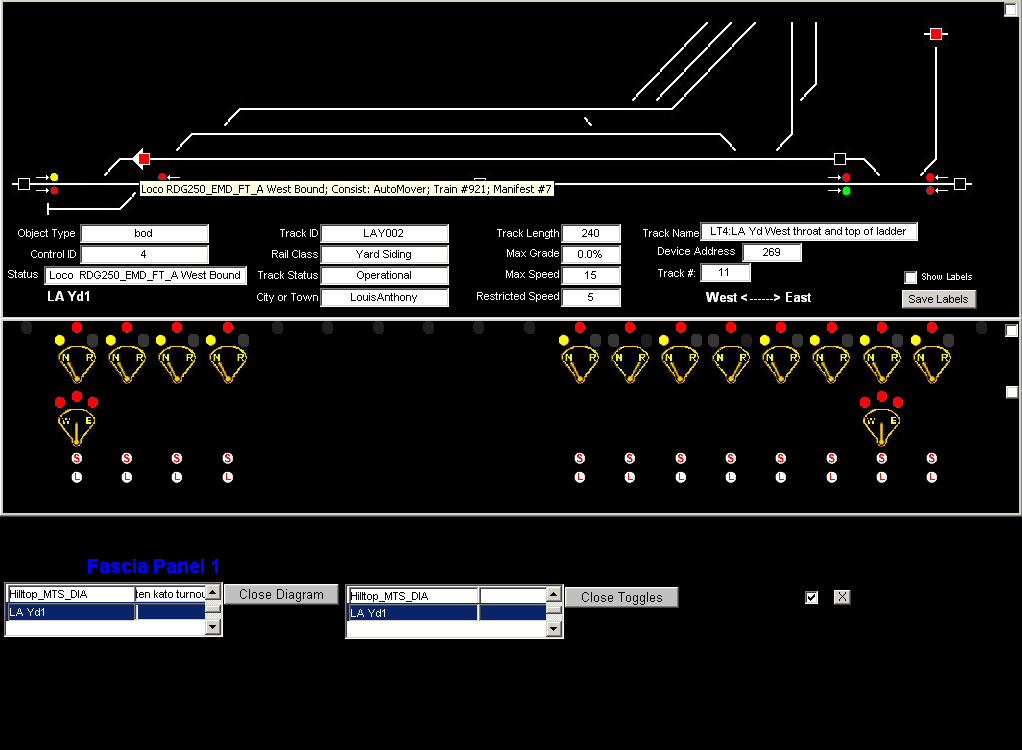Click the red locomotive block on the track

[144, 159]
